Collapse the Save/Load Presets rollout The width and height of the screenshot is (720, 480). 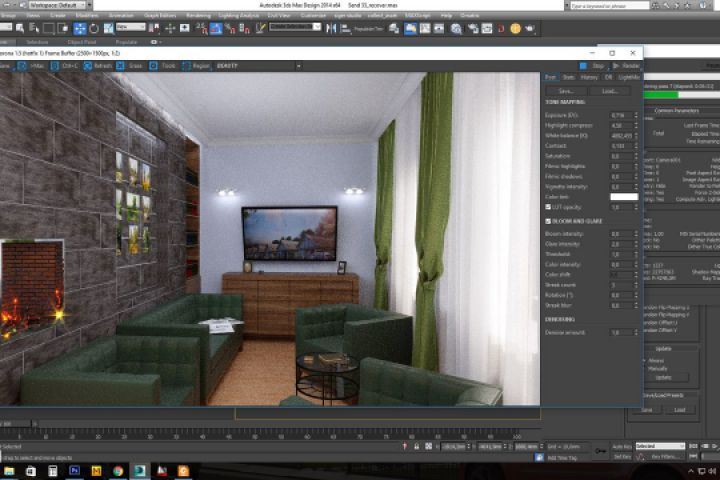[x=663, y=395]
